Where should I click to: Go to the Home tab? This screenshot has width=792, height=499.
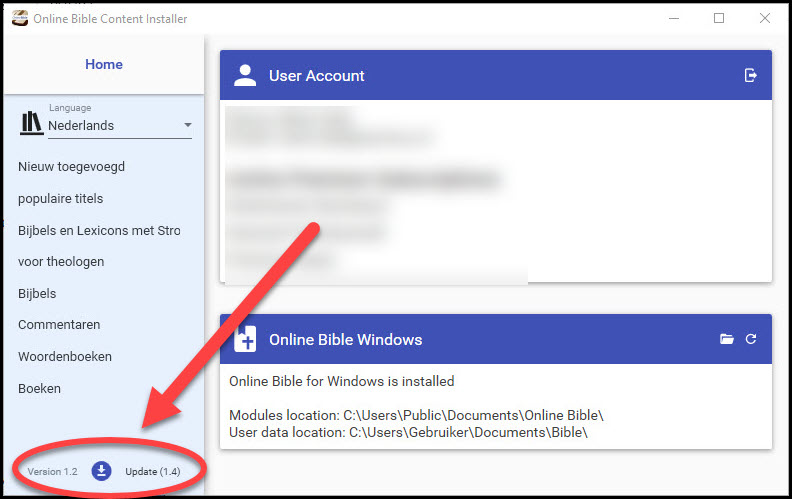coord(104,64)
